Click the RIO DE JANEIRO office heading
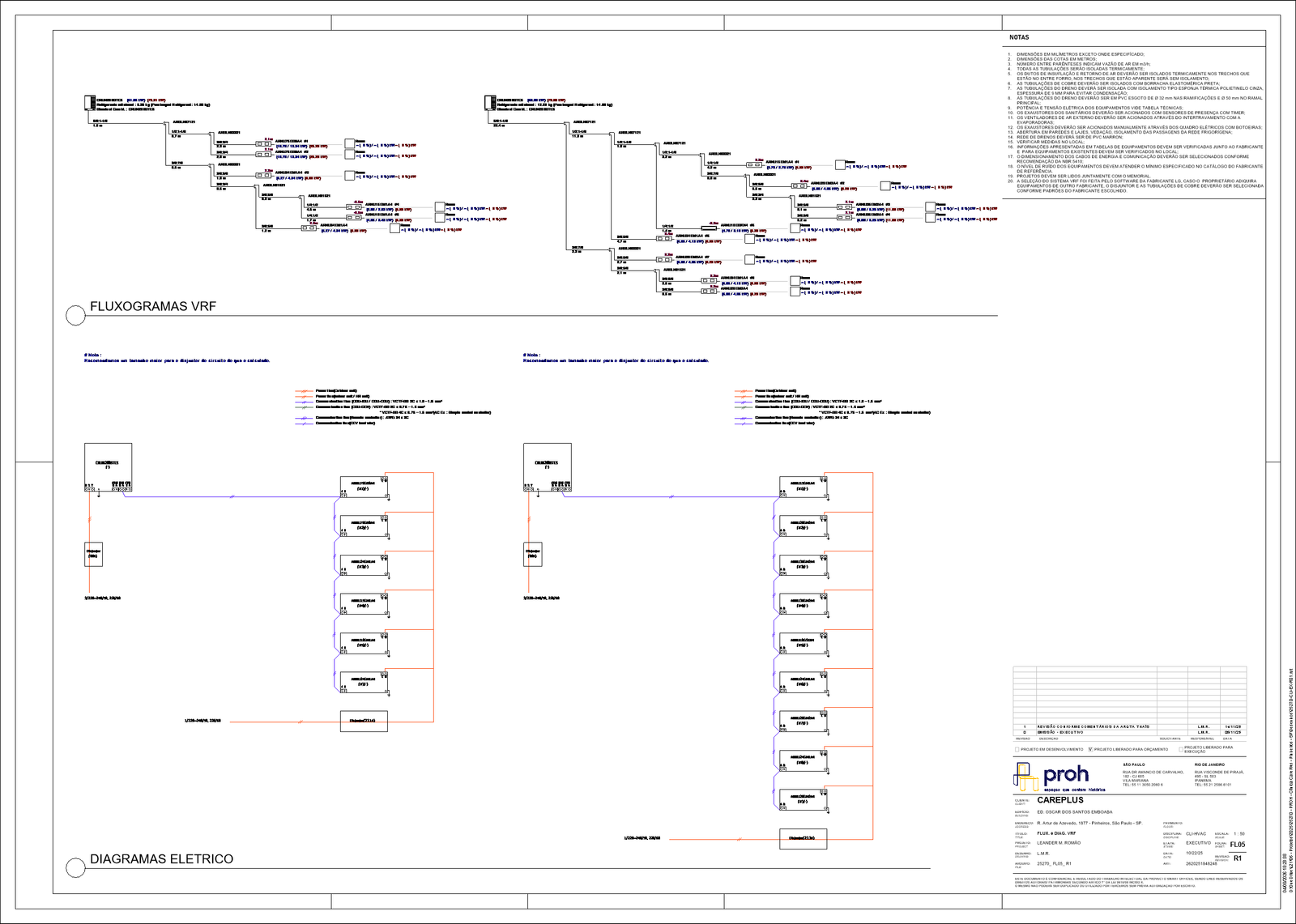Screen dimensions: 1296x924 [x=1209, y=764]
